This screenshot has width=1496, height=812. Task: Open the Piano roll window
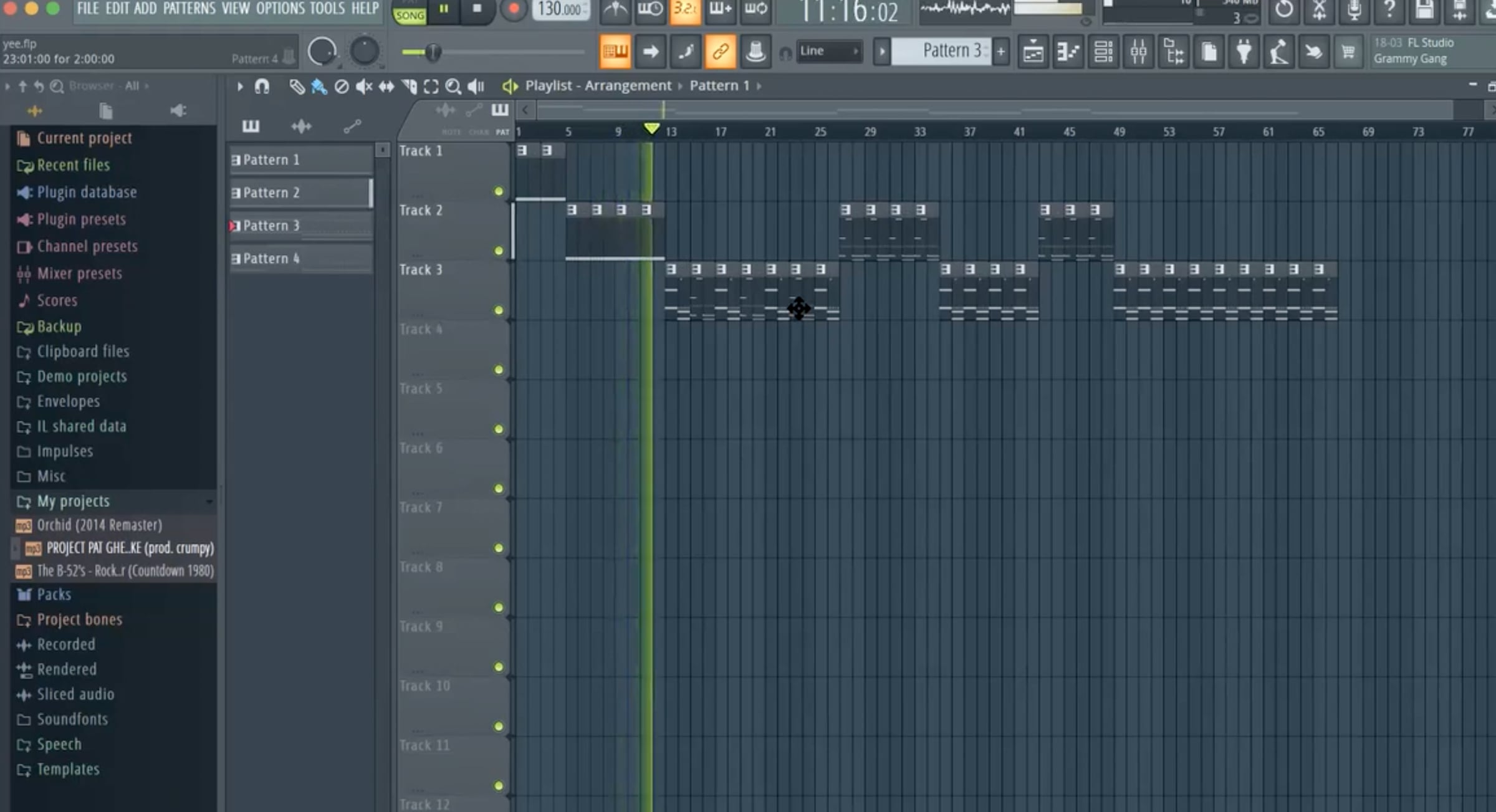[x=1068, y=52]
